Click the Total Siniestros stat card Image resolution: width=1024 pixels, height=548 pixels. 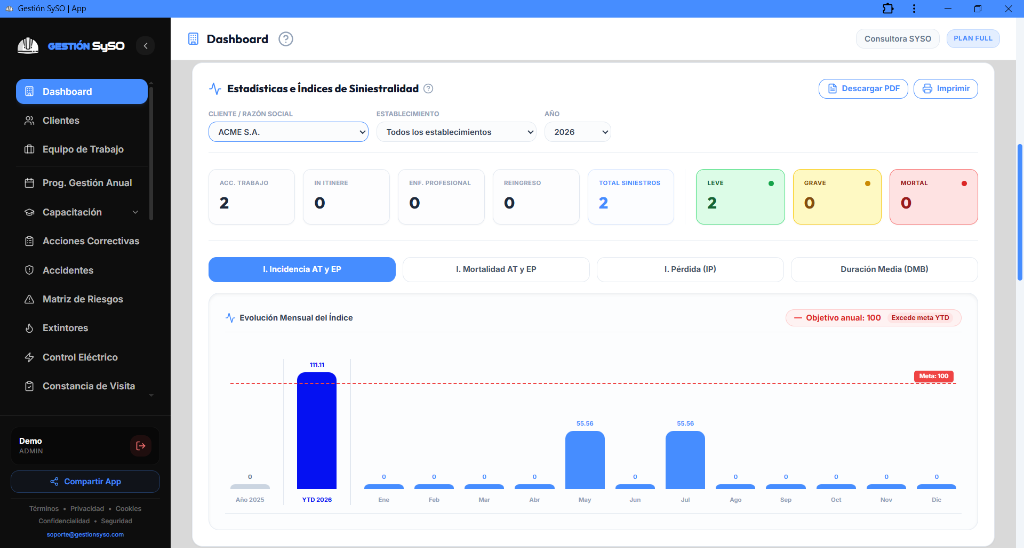tap(630, 197)
